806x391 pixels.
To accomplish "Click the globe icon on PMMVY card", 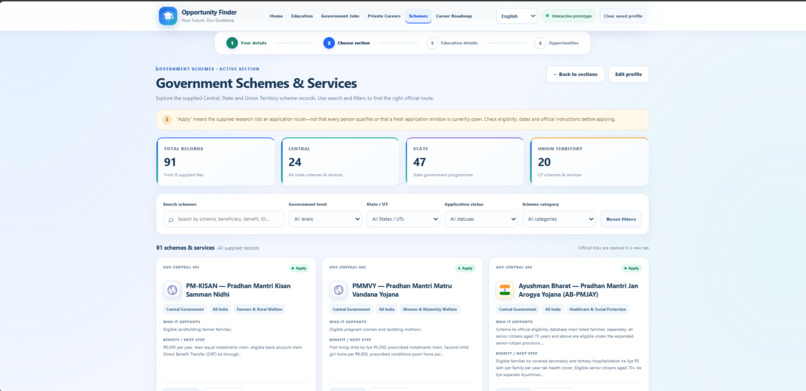I will tap(338, 290).
